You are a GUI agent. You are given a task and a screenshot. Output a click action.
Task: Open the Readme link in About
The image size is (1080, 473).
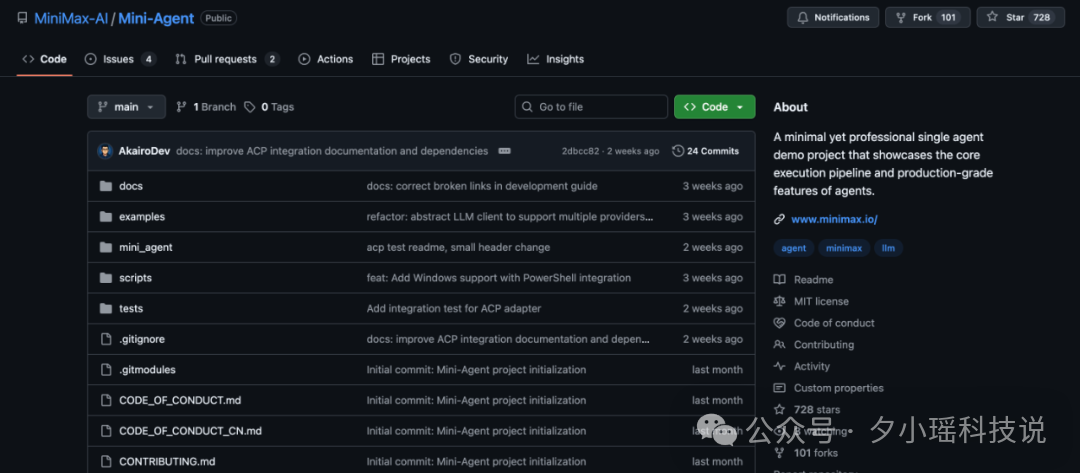(x=813, y=280)
